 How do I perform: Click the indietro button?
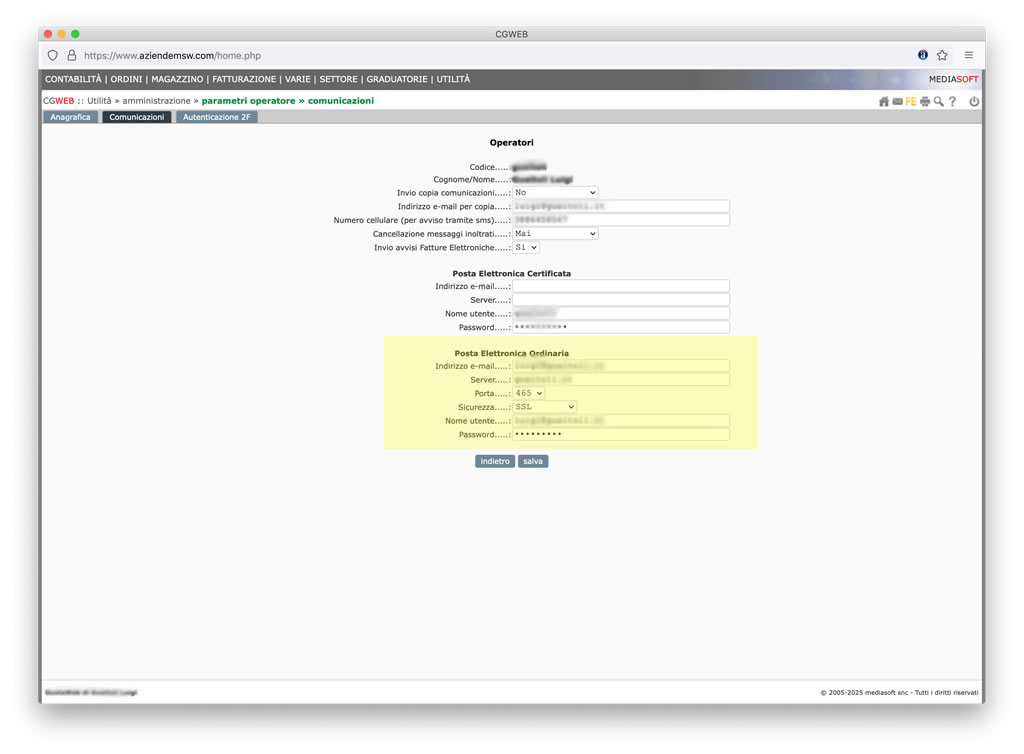coord(495,462)
